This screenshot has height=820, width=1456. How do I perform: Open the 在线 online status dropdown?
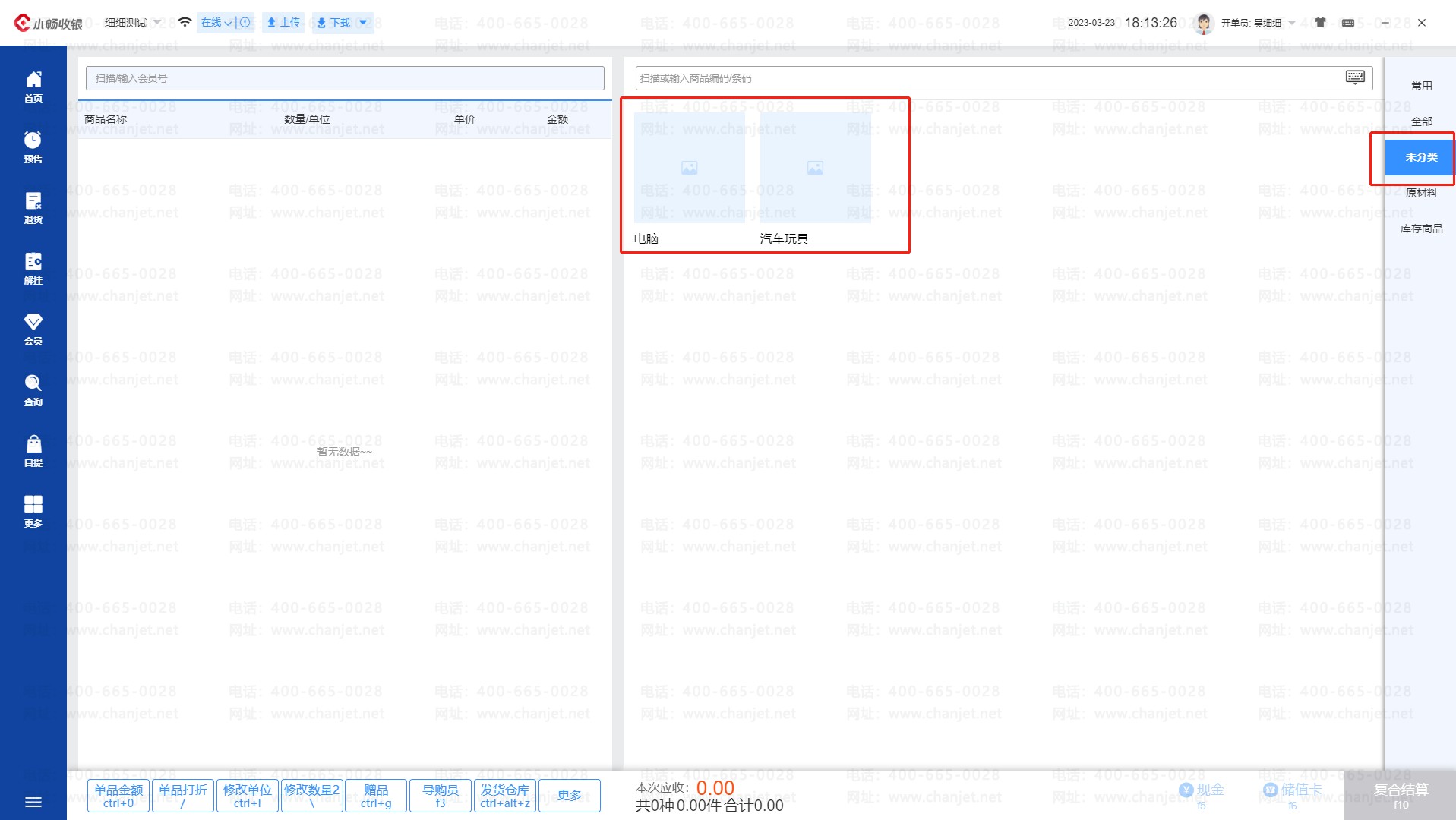coord(216,22)
